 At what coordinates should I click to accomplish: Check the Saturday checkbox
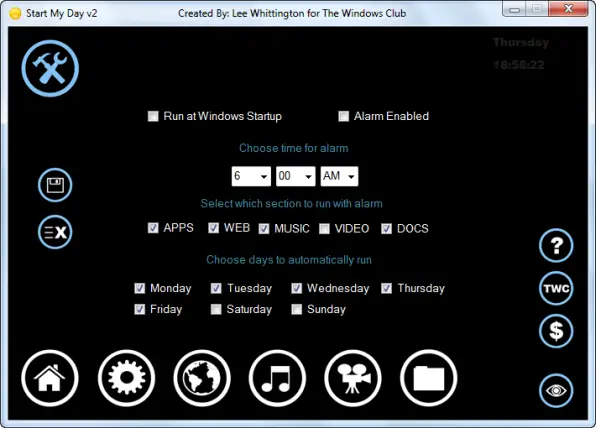coord(216,309)
